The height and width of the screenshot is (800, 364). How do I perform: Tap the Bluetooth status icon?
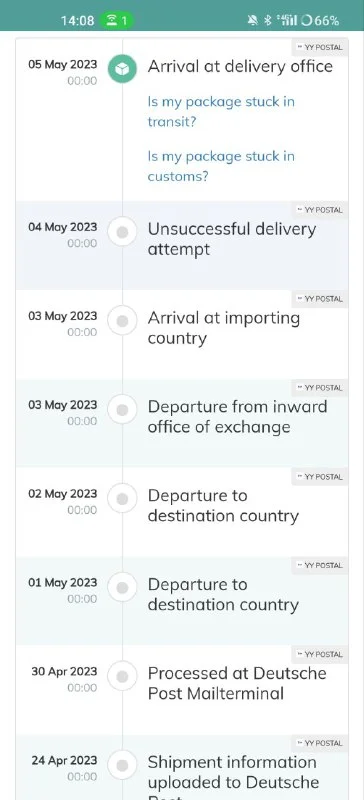tap(268, 20)
